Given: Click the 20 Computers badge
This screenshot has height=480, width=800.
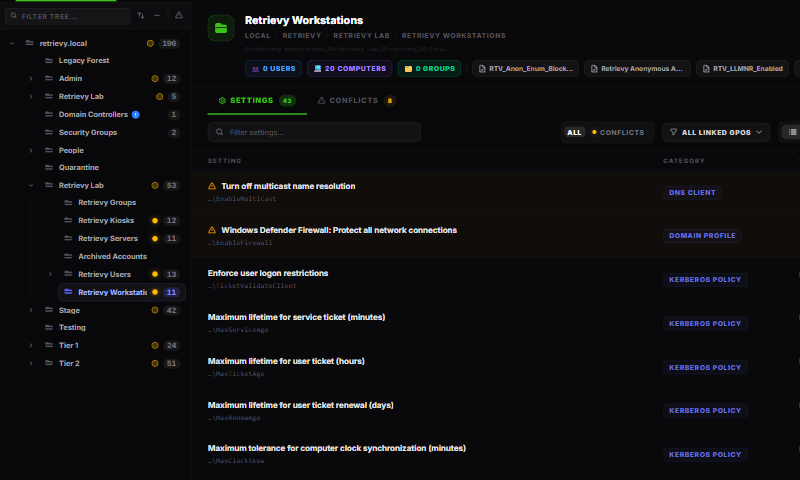Looking at the screenshot, I should (x=349, y=68).
